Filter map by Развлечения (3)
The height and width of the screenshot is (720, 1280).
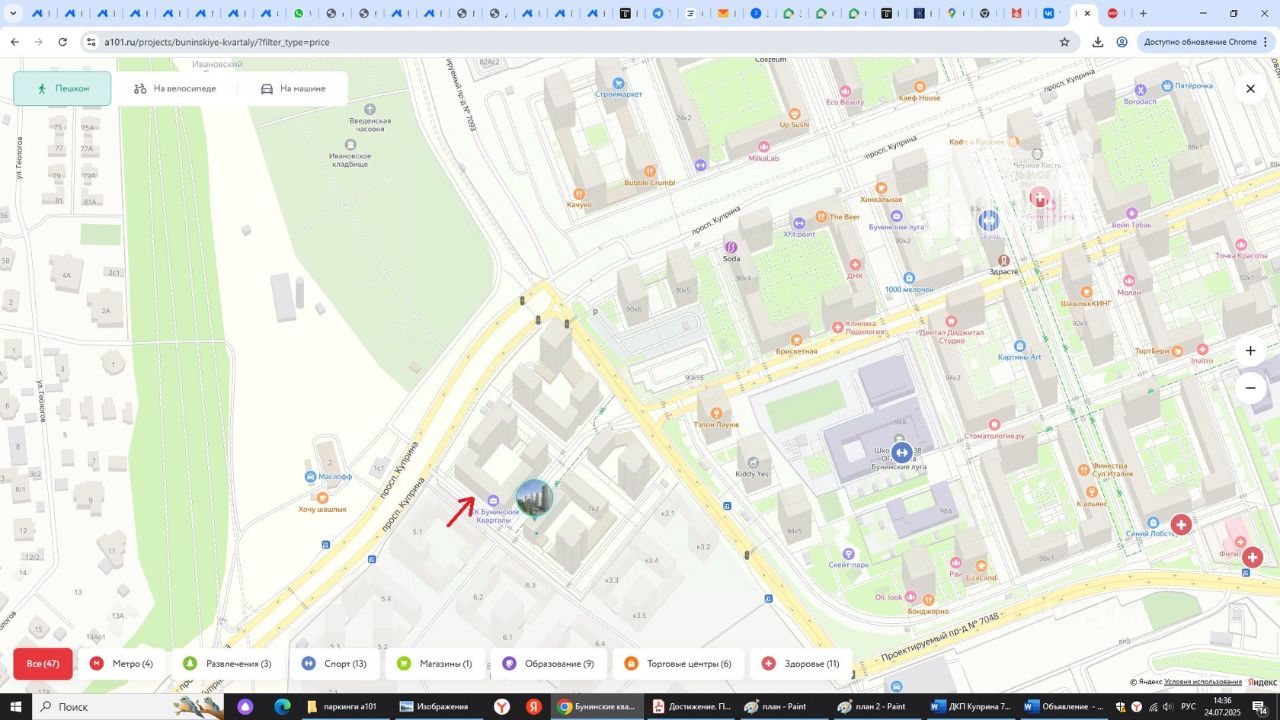click(x=227, y=664)
